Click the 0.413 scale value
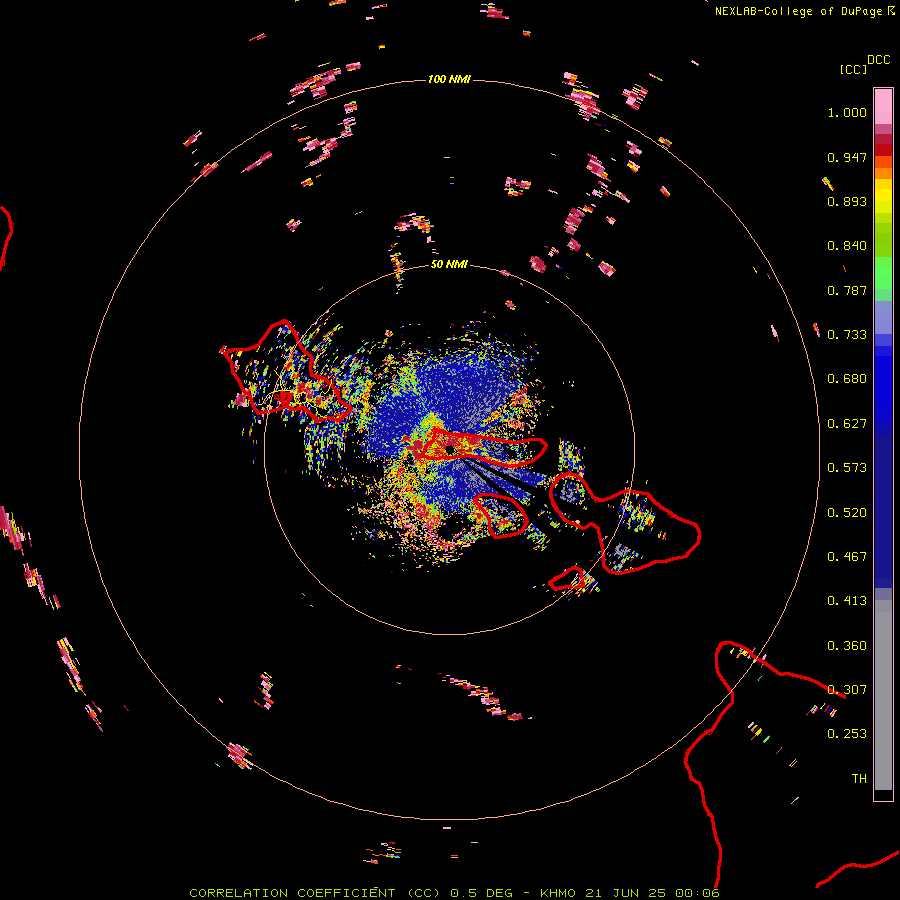 pyautogui.click(x=847, y=601)
